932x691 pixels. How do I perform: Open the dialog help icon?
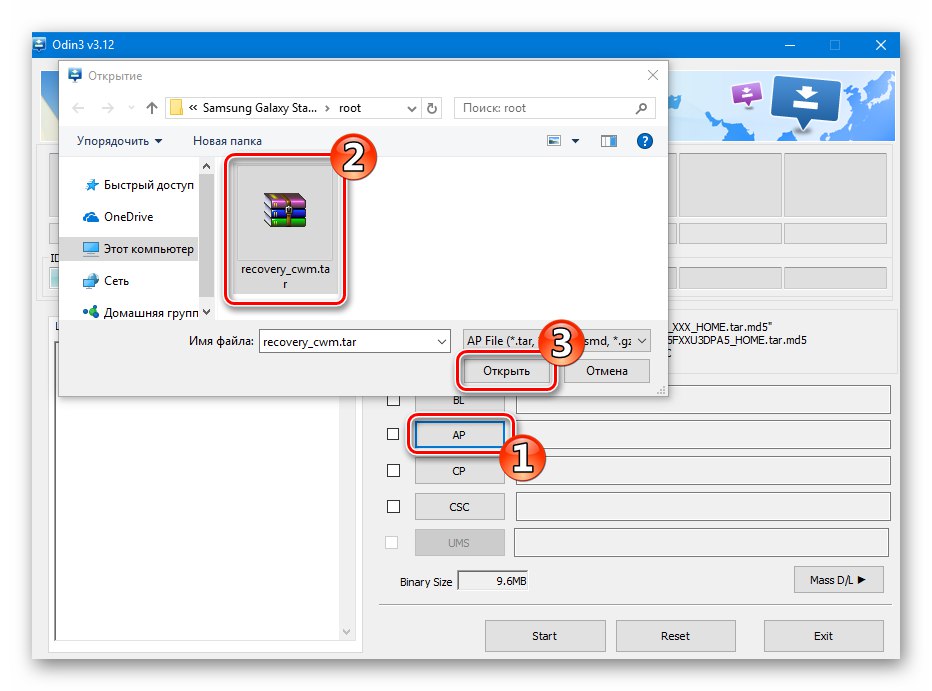point(645,141)
